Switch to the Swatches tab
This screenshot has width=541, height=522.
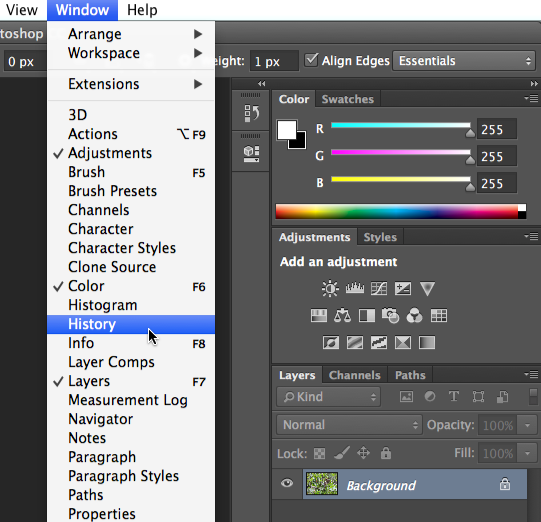347,99
